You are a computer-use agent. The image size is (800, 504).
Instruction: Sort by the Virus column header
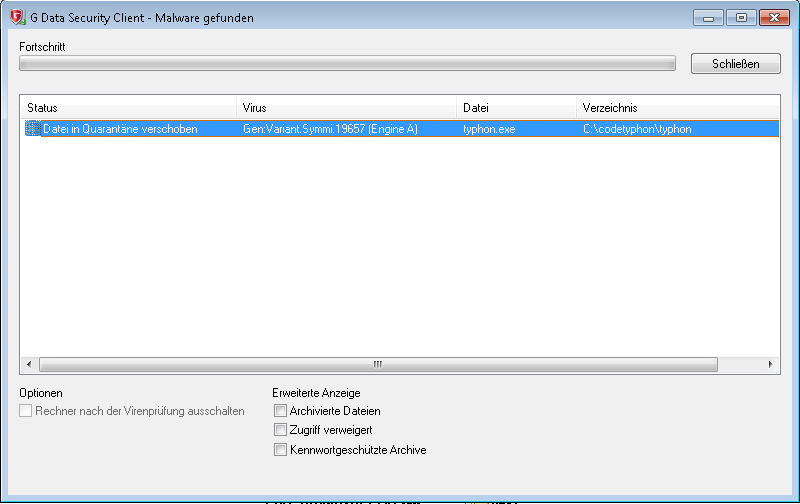(346, 108)
